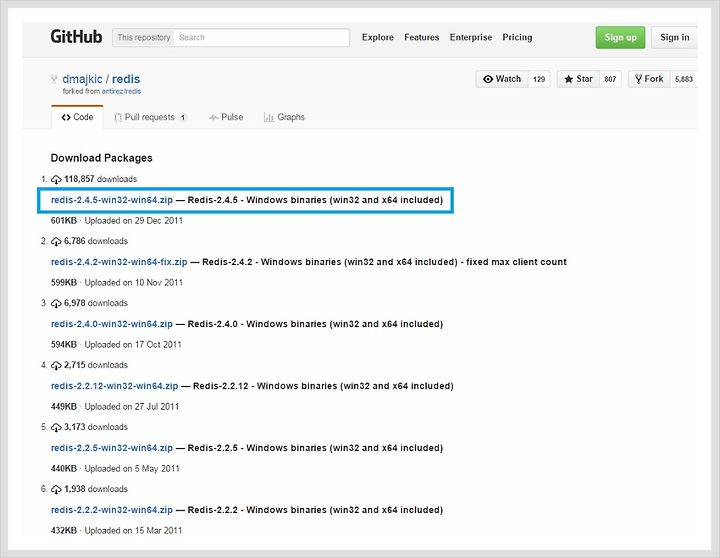Open the Graphs tab

pos(284,117)
